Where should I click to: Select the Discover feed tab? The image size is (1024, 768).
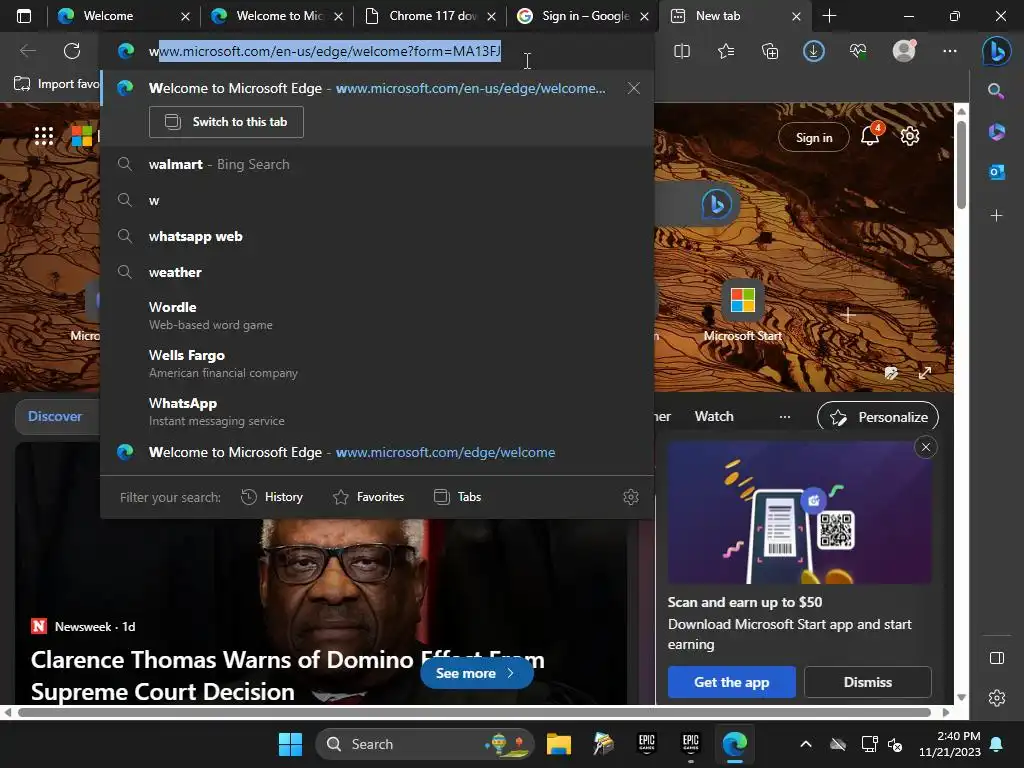tap(55, 417)
